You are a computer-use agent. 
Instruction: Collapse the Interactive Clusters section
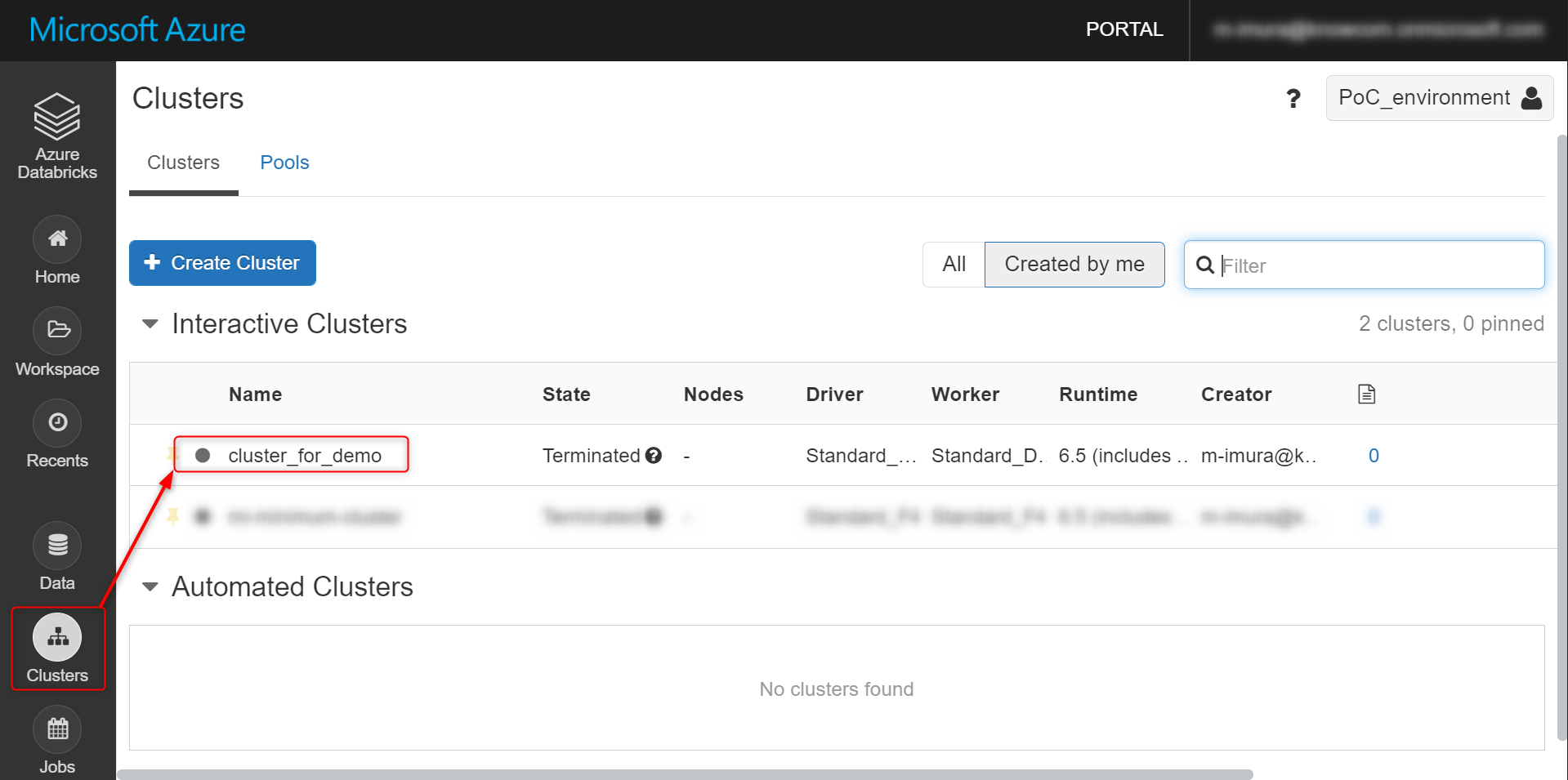[x=150, y=324]
